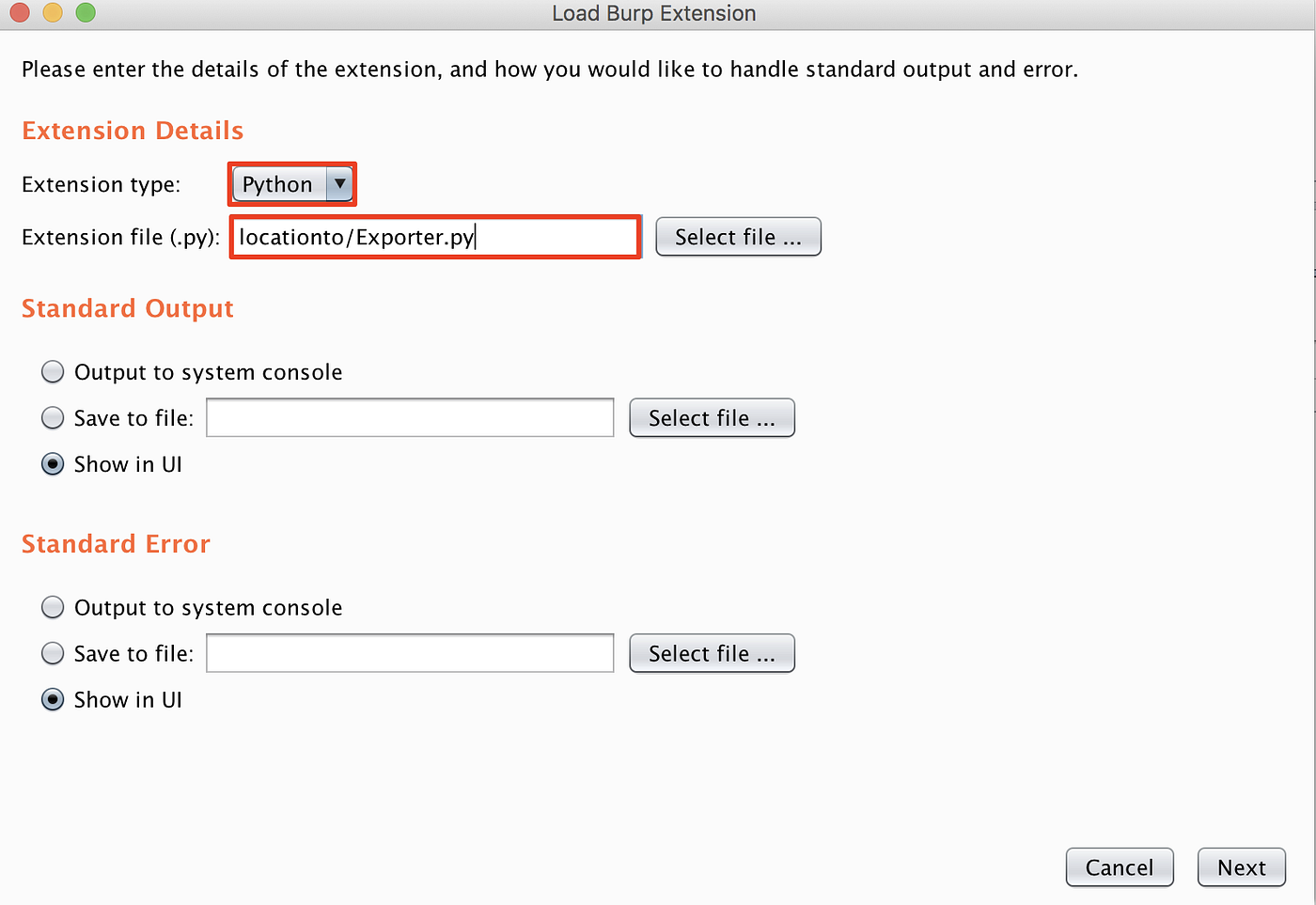Expand the Python type selector arrow
1316x905 pixels.
(339, 184)
